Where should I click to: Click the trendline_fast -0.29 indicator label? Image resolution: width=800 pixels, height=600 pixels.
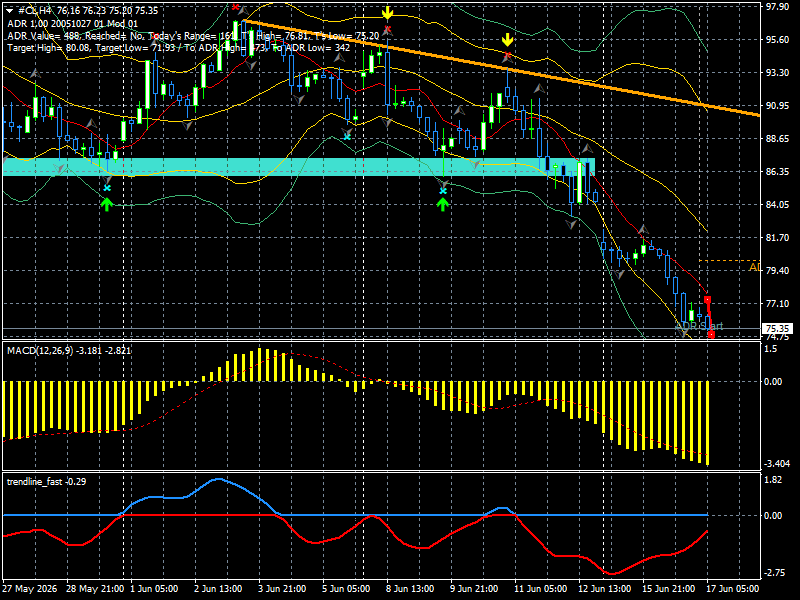(x=46, y=482)
